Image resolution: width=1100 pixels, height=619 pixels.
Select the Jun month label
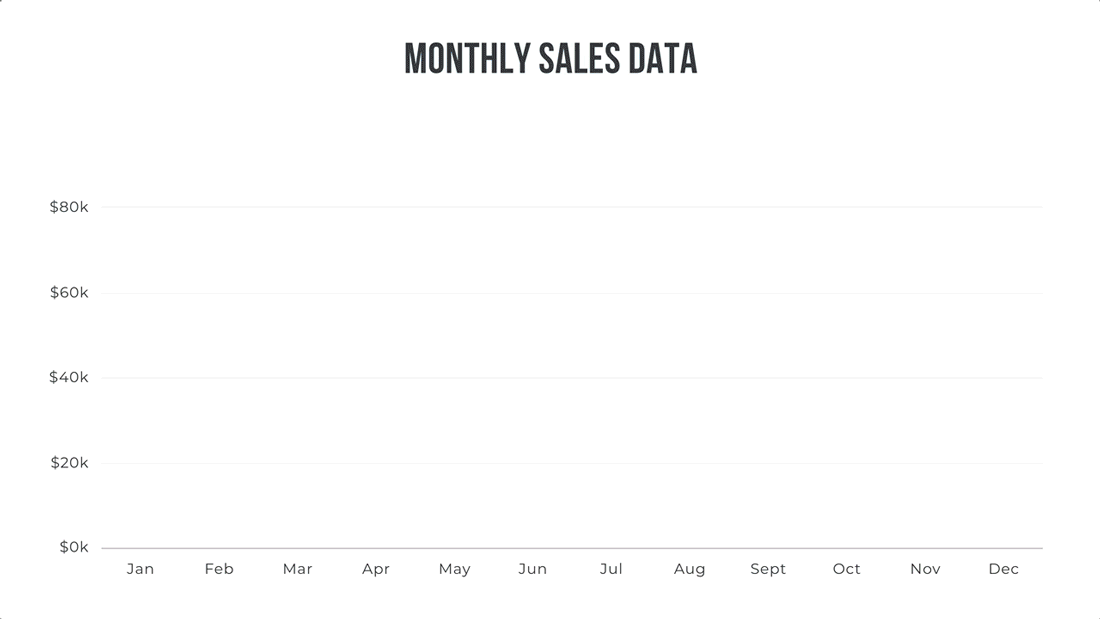tap(533, 569)
